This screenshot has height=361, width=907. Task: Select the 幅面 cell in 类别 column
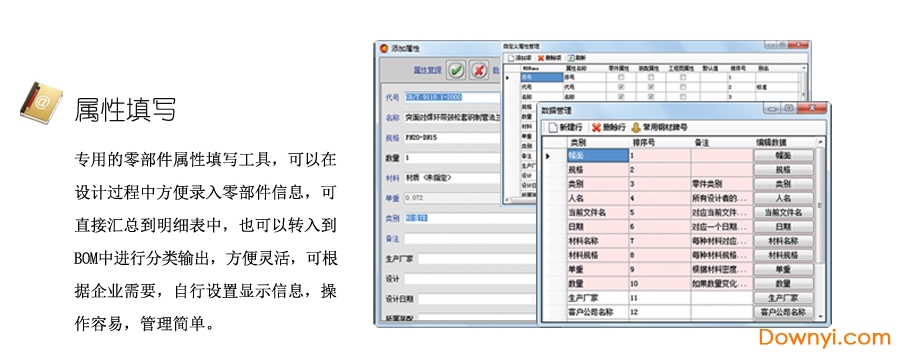point(598,156)
